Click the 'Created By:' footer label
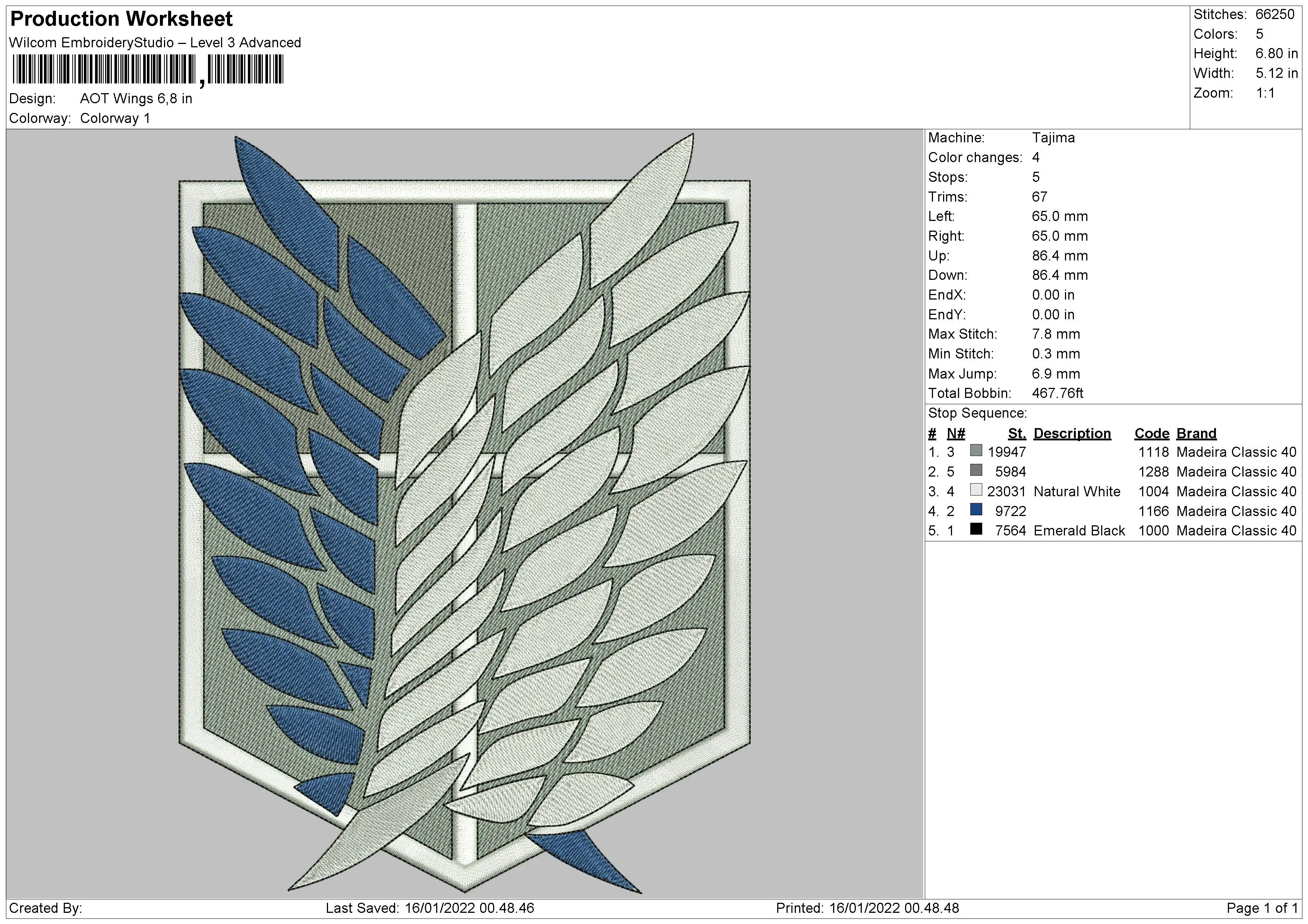 tap(45, 908)
